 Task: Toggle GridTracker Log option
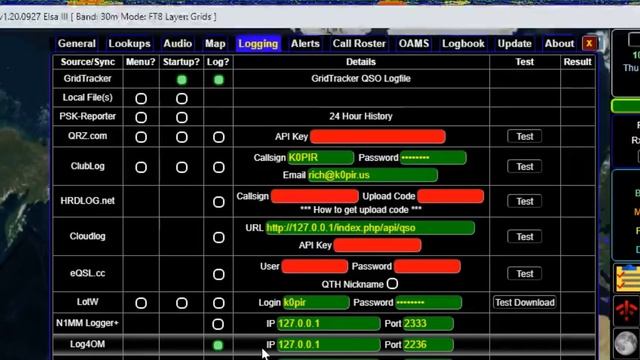[219, 80]
